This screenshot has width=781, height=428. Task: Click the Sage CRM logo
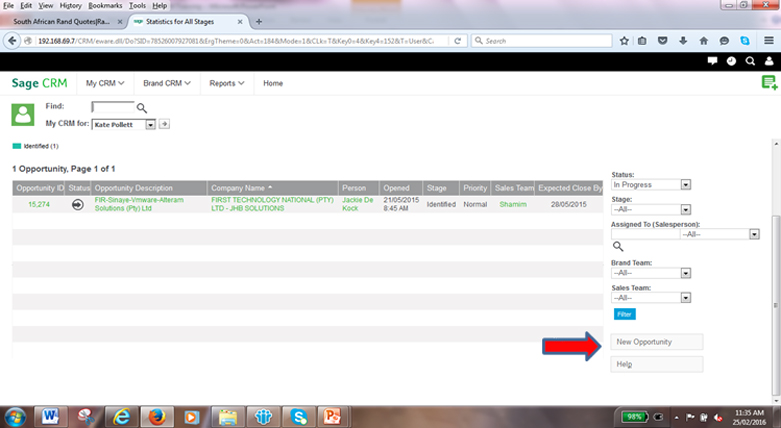pos(39,83)
